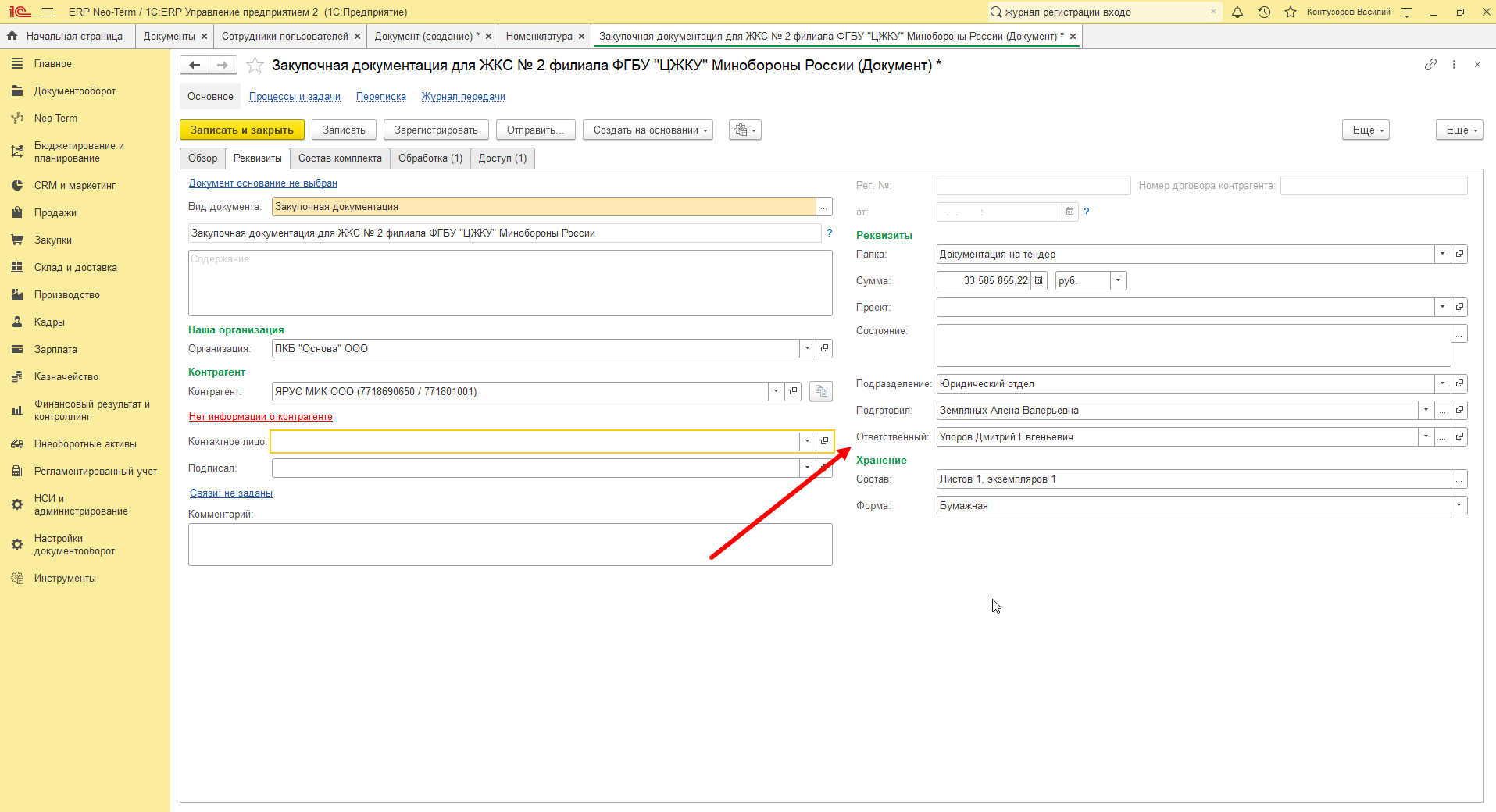Open notifications bell icon

[1237, 12]
